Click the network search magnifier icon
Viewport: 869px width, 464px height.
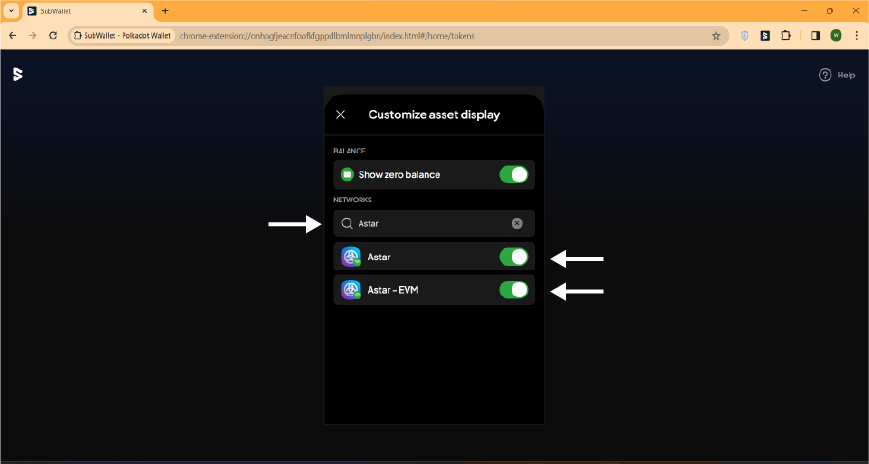(347, 224)
